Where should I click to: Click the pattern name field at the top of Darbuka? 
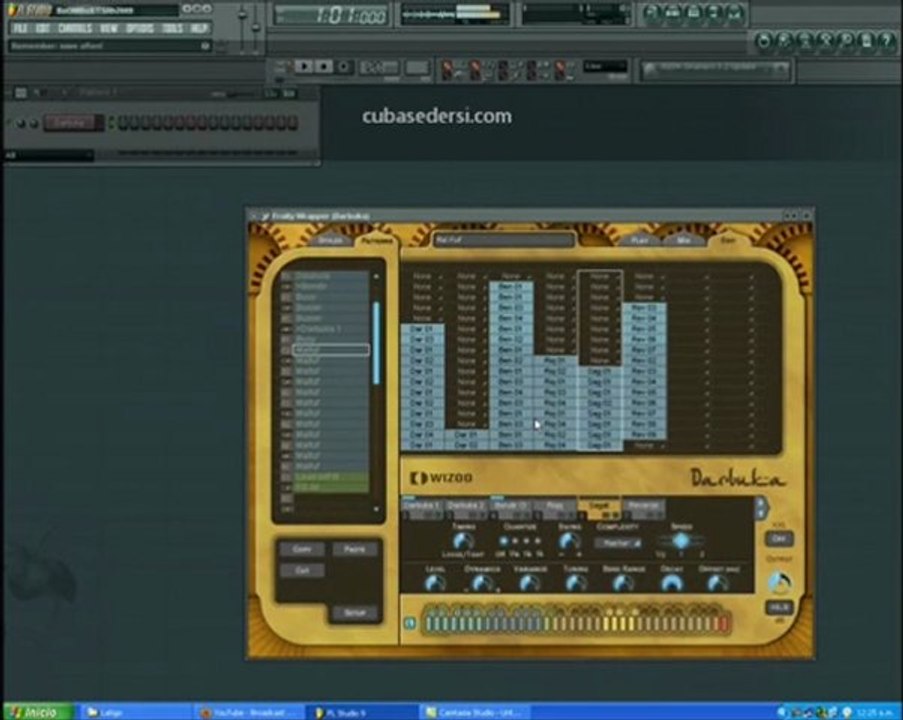coord(503,240)
